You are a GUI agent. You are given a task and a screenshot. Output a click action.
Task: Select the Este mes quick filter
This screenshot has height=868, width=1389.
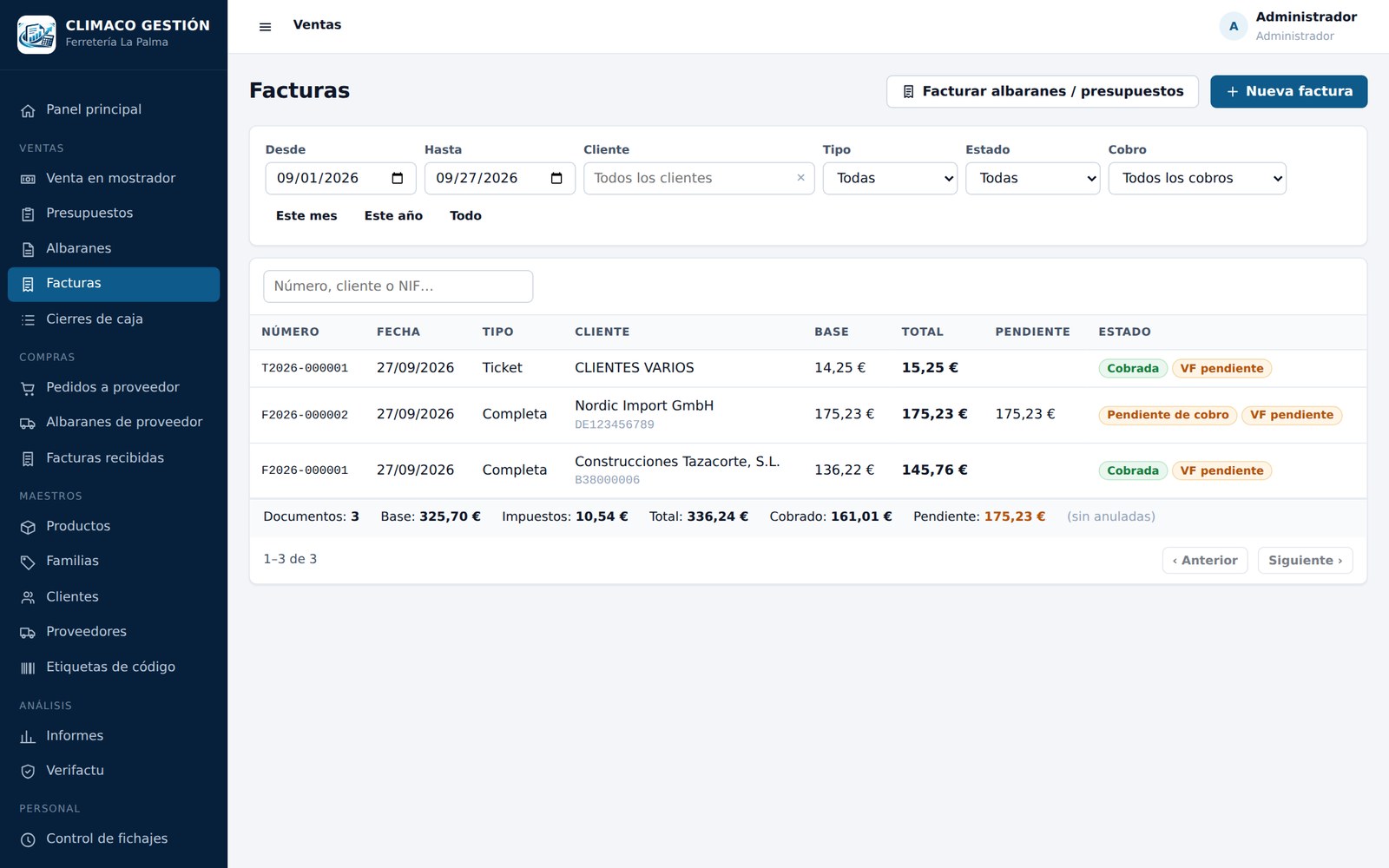point(306,216)
